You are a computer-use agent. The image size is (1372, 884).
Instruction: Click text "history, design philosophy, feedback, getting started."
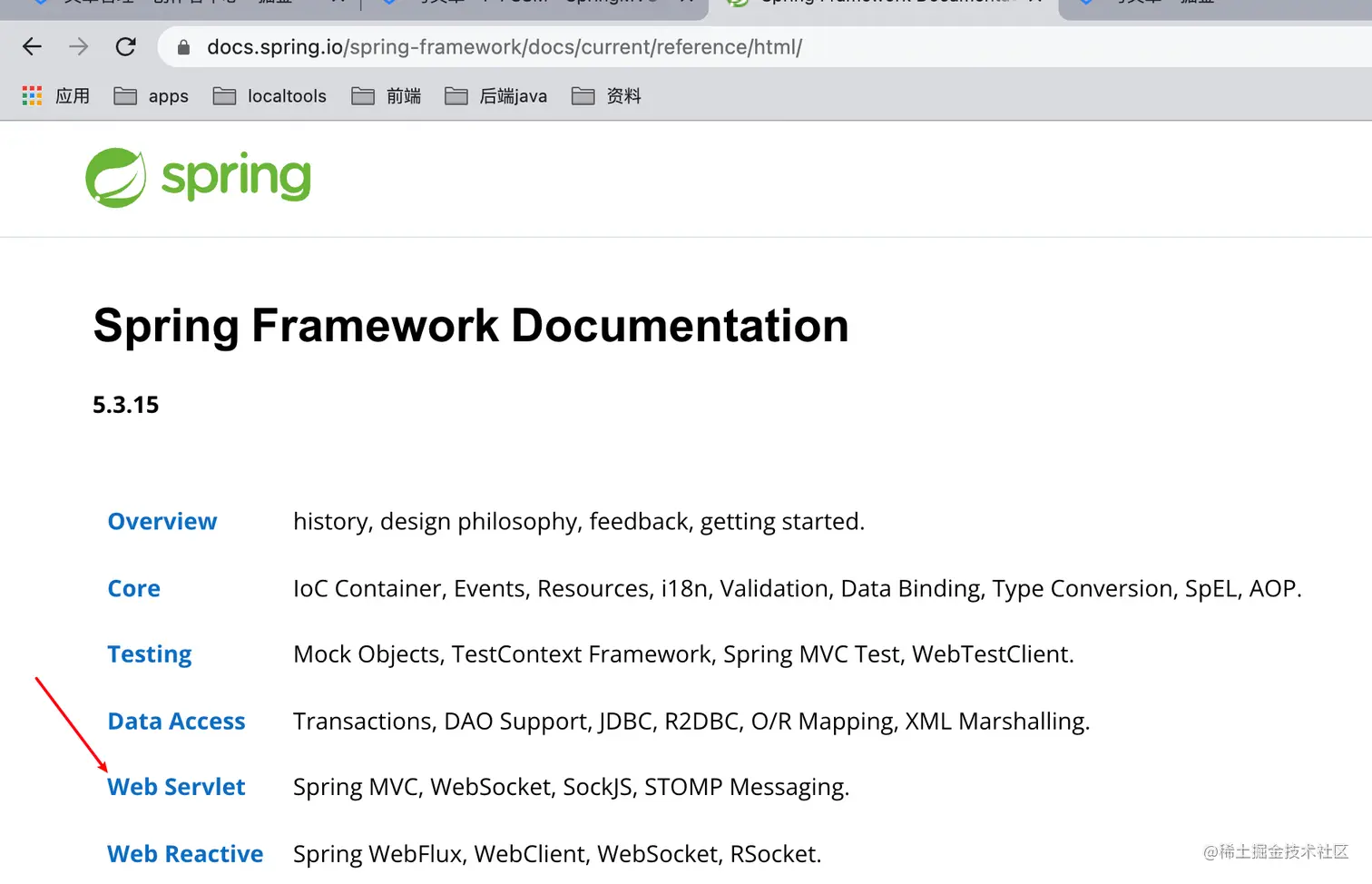[579, 522]
